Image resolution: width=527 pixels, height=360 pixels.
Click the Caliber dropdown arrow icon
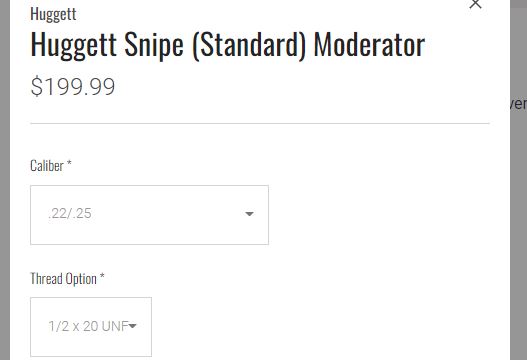tap(249, 214)
